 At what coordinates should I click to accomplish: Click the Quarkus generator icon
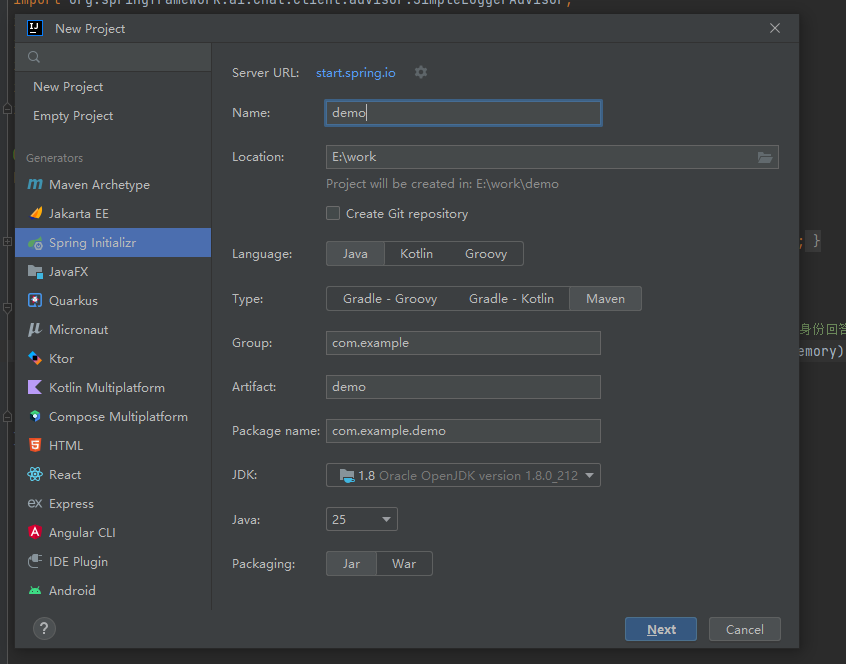[35, 300]
